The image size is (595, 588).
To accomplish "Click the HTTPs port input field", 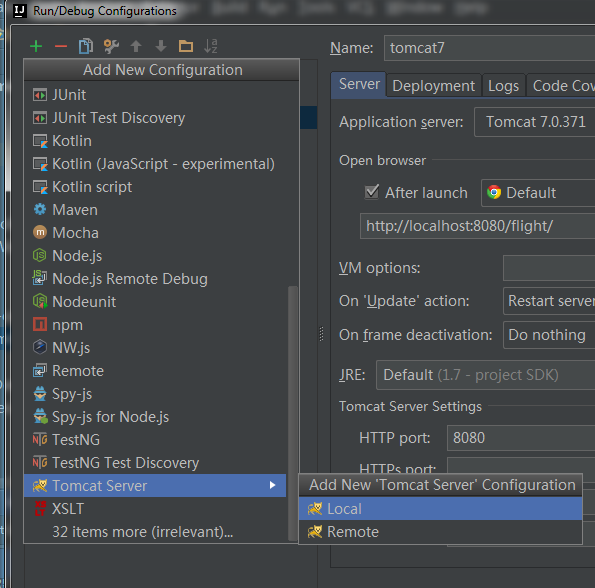I will click(x=521, y=466).
